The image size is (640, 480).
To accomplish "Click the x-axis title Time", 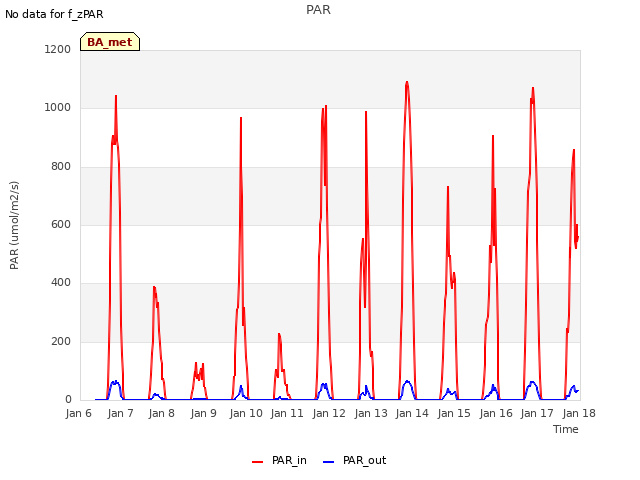I will pyautogui.click(x=566, y=429).
